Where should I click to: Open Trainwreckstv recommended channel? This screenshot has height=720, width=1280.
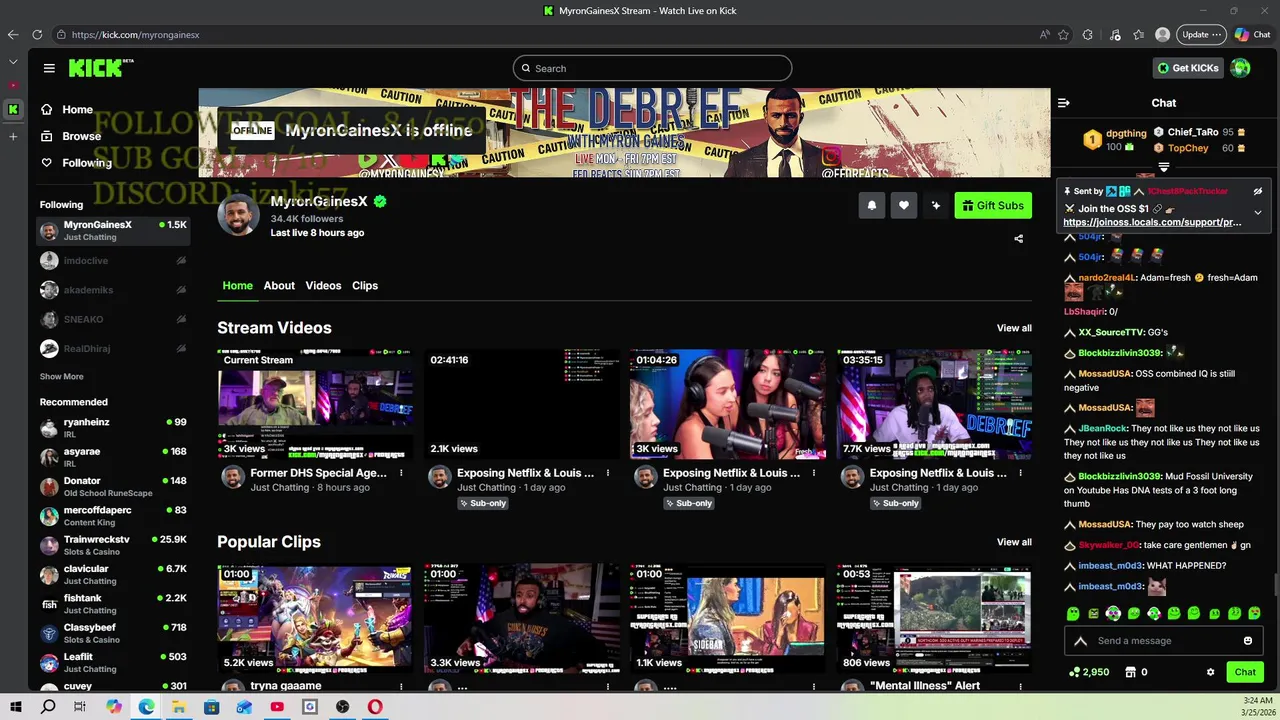coord(113,545)
